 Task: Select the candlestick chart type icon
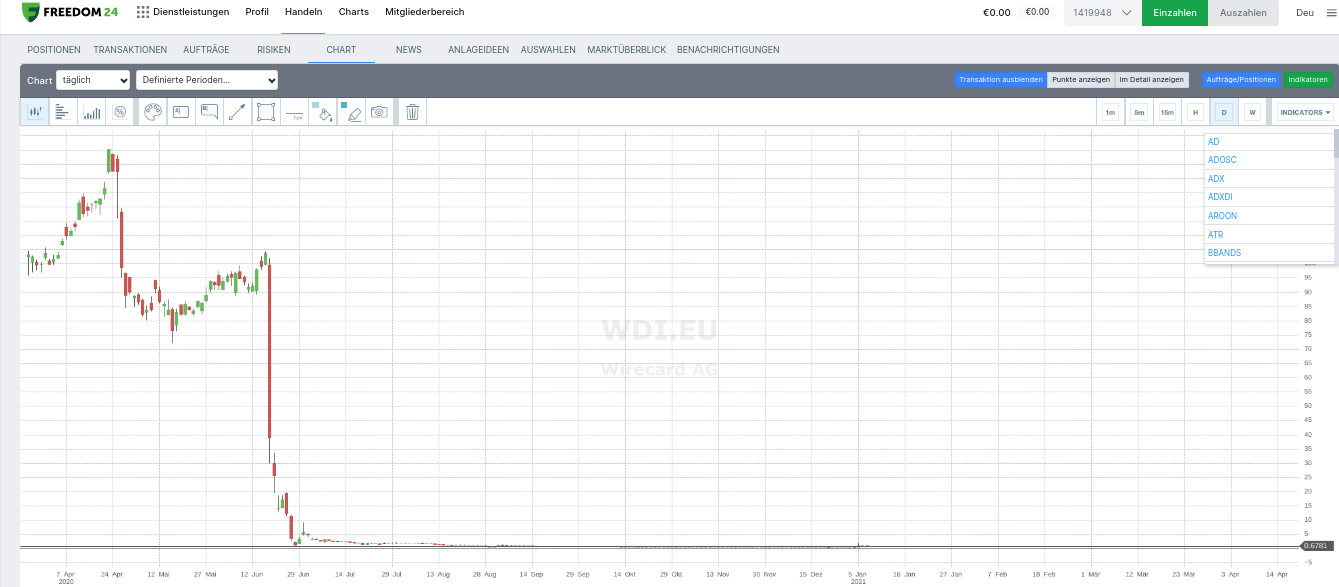click(35, 113)
